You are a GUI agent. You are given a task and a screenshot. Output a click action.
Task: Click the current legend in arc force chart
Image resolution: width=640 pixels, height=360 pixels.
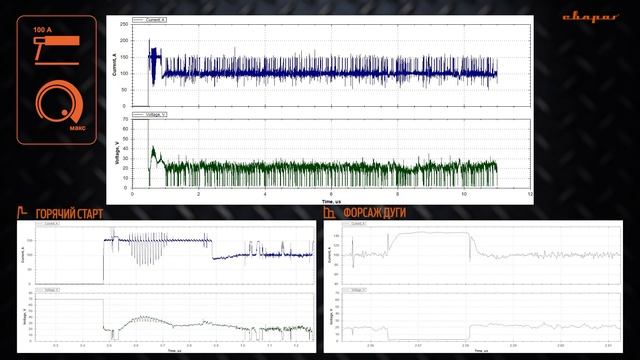pyautogui.click(x=355, y=224)
